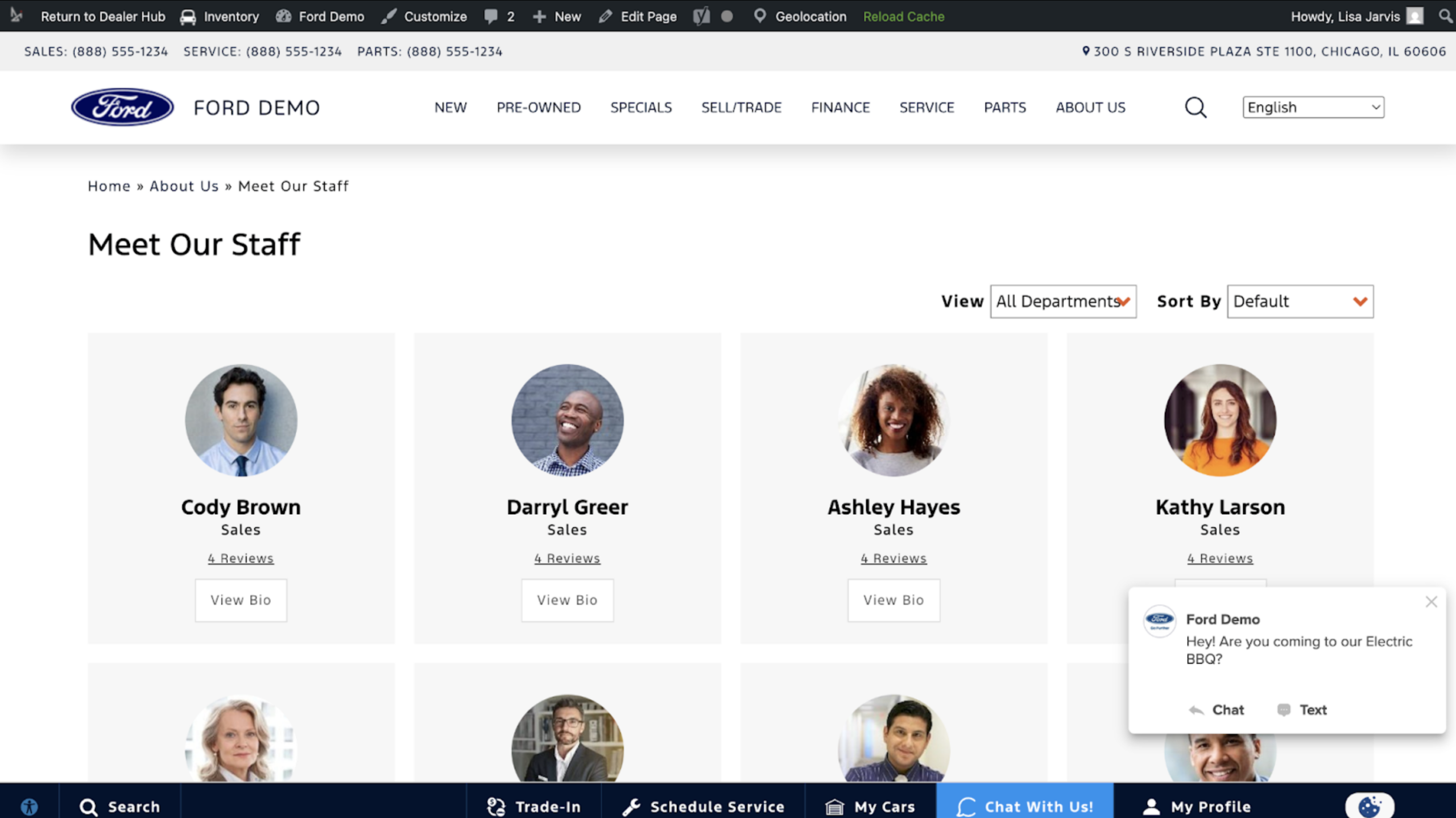Click the About Us breadcrumb link

tap(184, 186)
